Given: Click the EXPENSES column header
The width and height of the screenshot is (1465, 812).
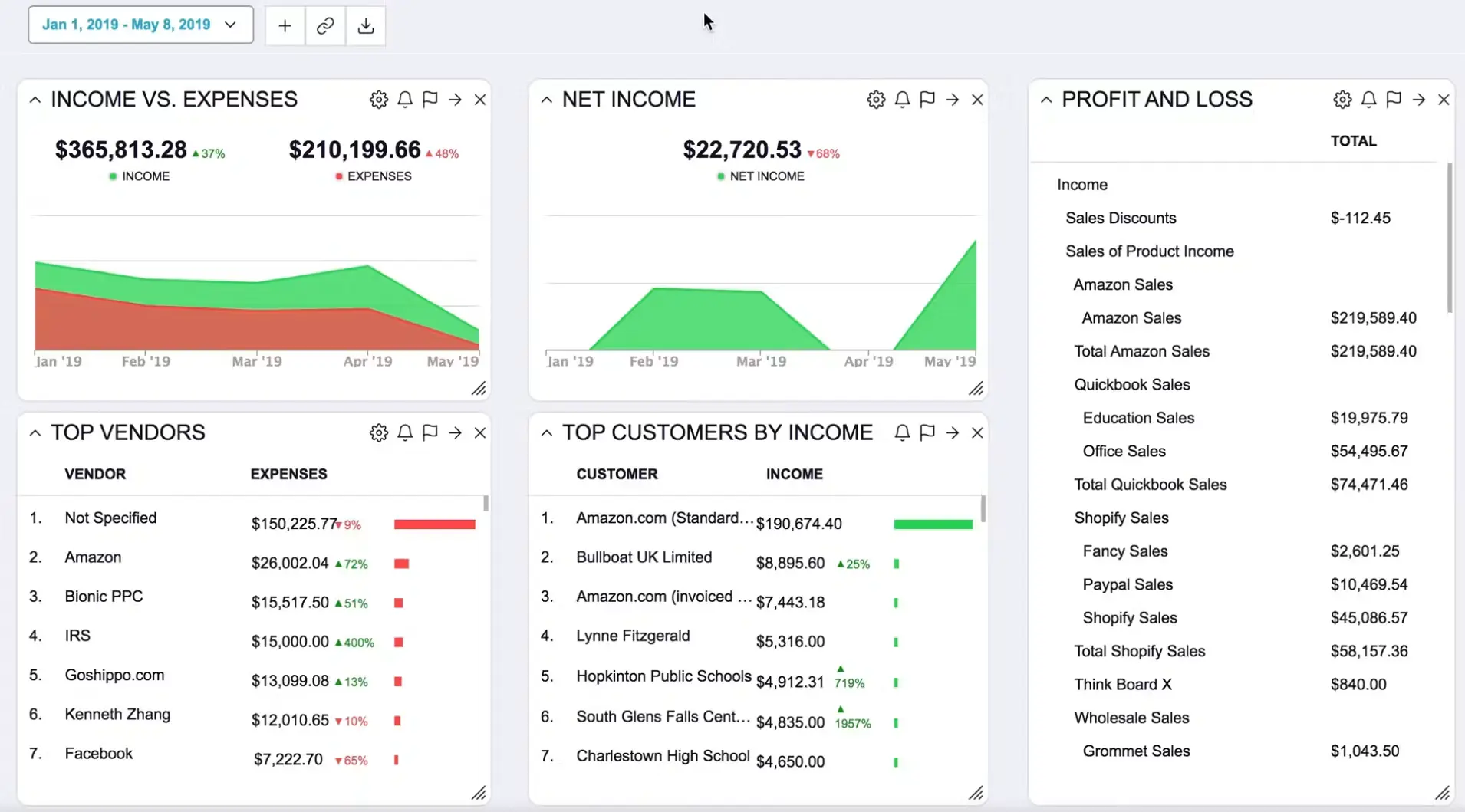Looking at the screenshot, I should tap(288, 474).
